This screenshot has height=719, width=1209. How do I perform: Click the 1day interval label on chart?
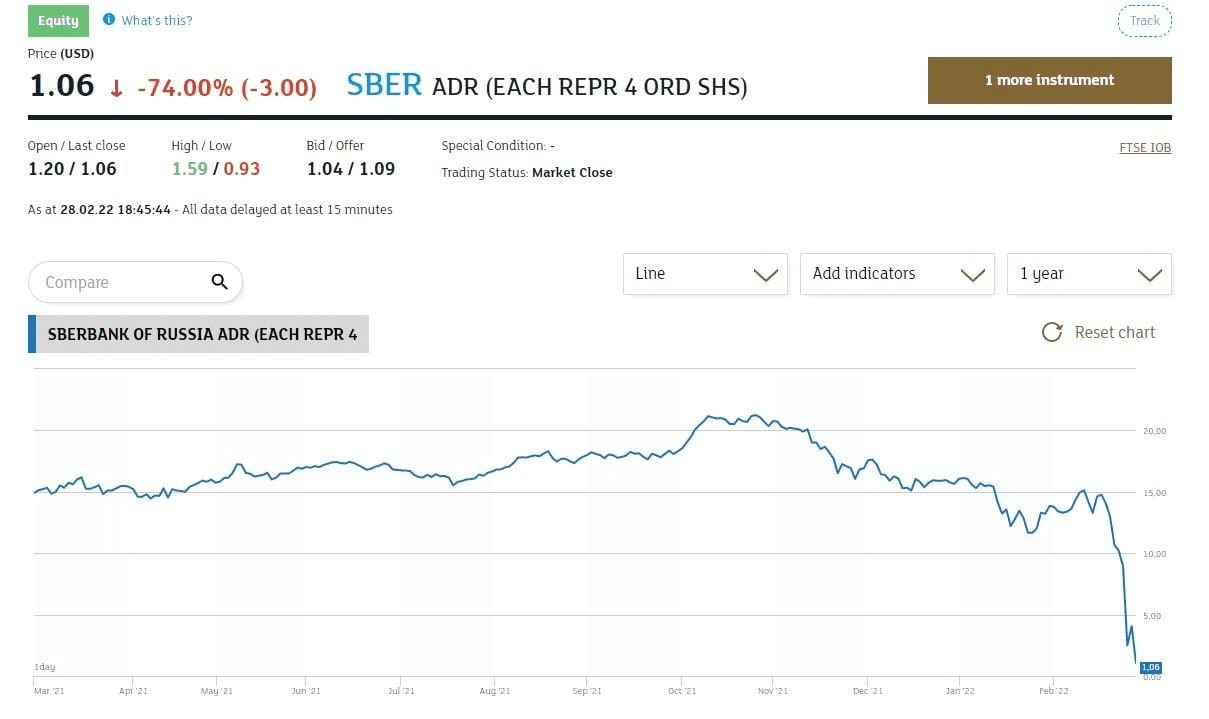point(44,667)
